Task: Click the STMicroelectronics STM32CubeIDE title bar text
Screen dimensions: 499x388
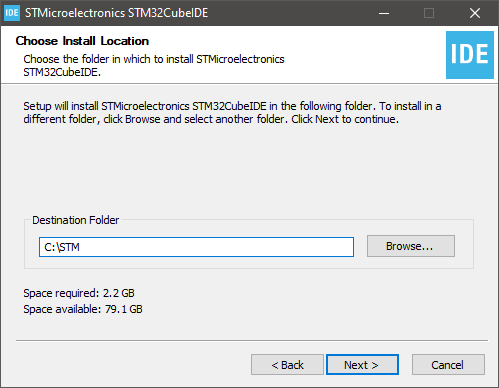Action: [117, 13]
